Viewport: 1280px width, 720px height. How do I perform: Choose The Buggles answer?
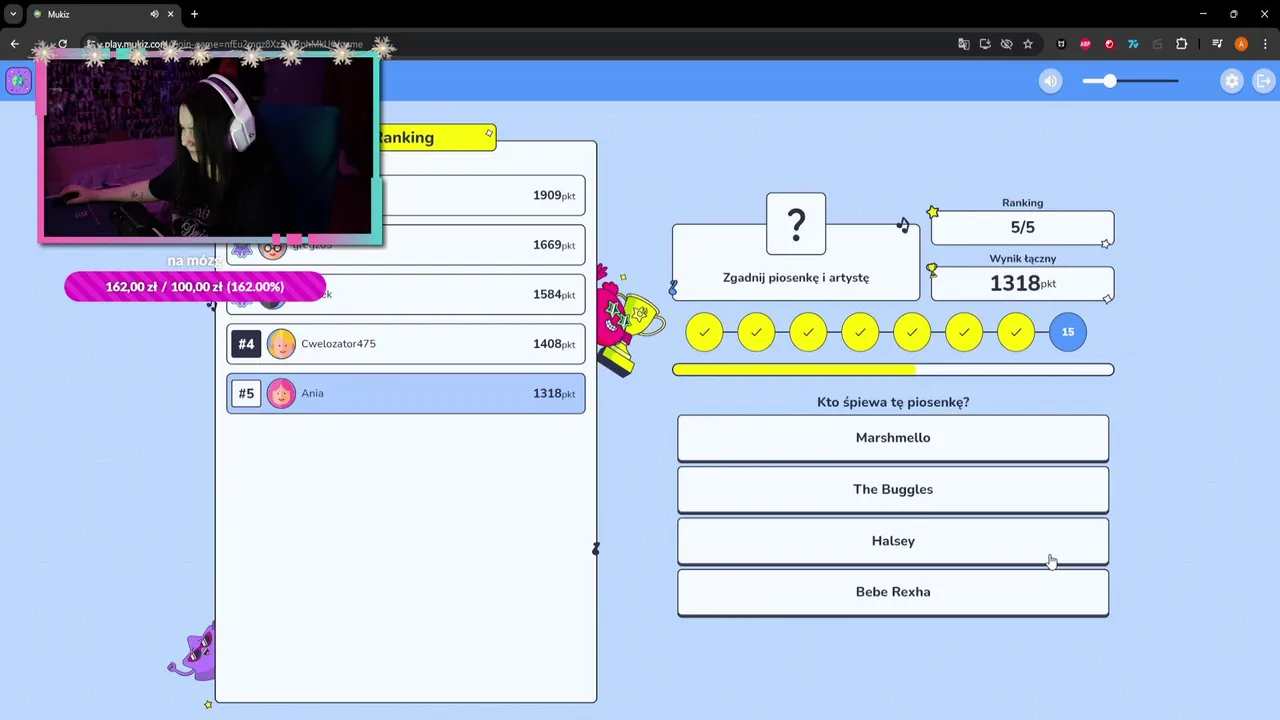coord(893,490)
